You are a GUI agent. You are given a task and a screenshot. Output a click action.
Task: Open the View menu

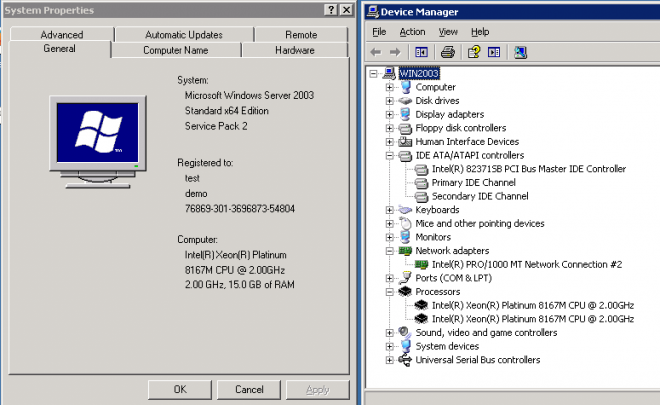pos(448,32)
